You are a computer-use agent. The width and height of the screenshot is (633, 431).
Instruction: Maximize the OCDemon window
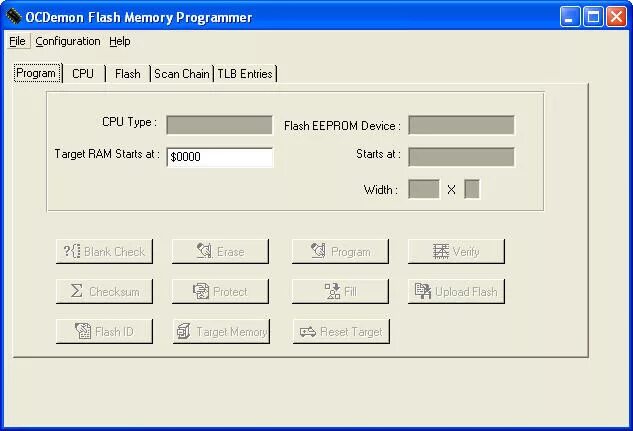[x=593, y=17]
